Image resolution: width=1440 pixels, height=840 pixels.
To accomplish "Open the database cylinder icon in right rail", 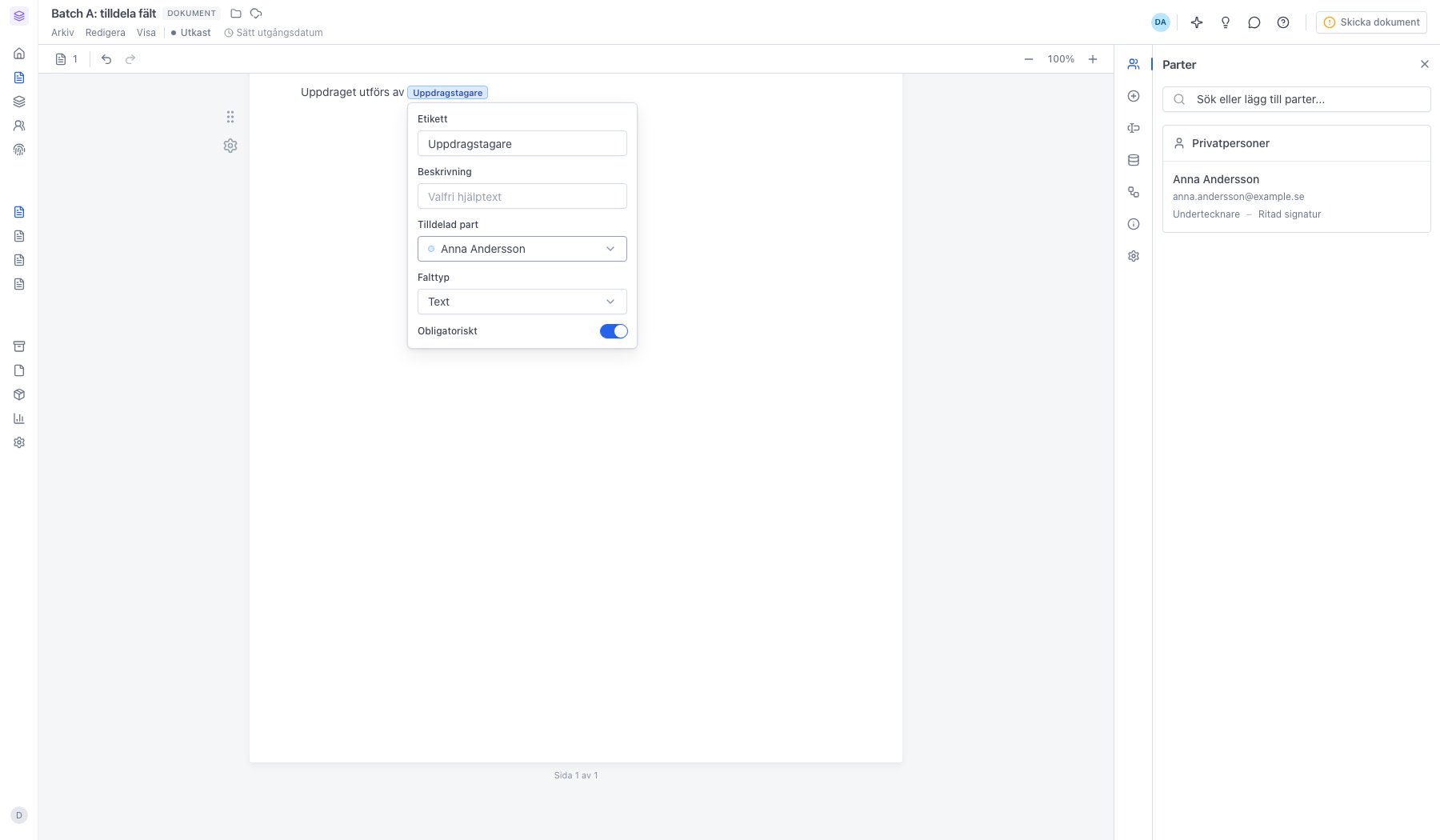I will tap(1134, 160).
